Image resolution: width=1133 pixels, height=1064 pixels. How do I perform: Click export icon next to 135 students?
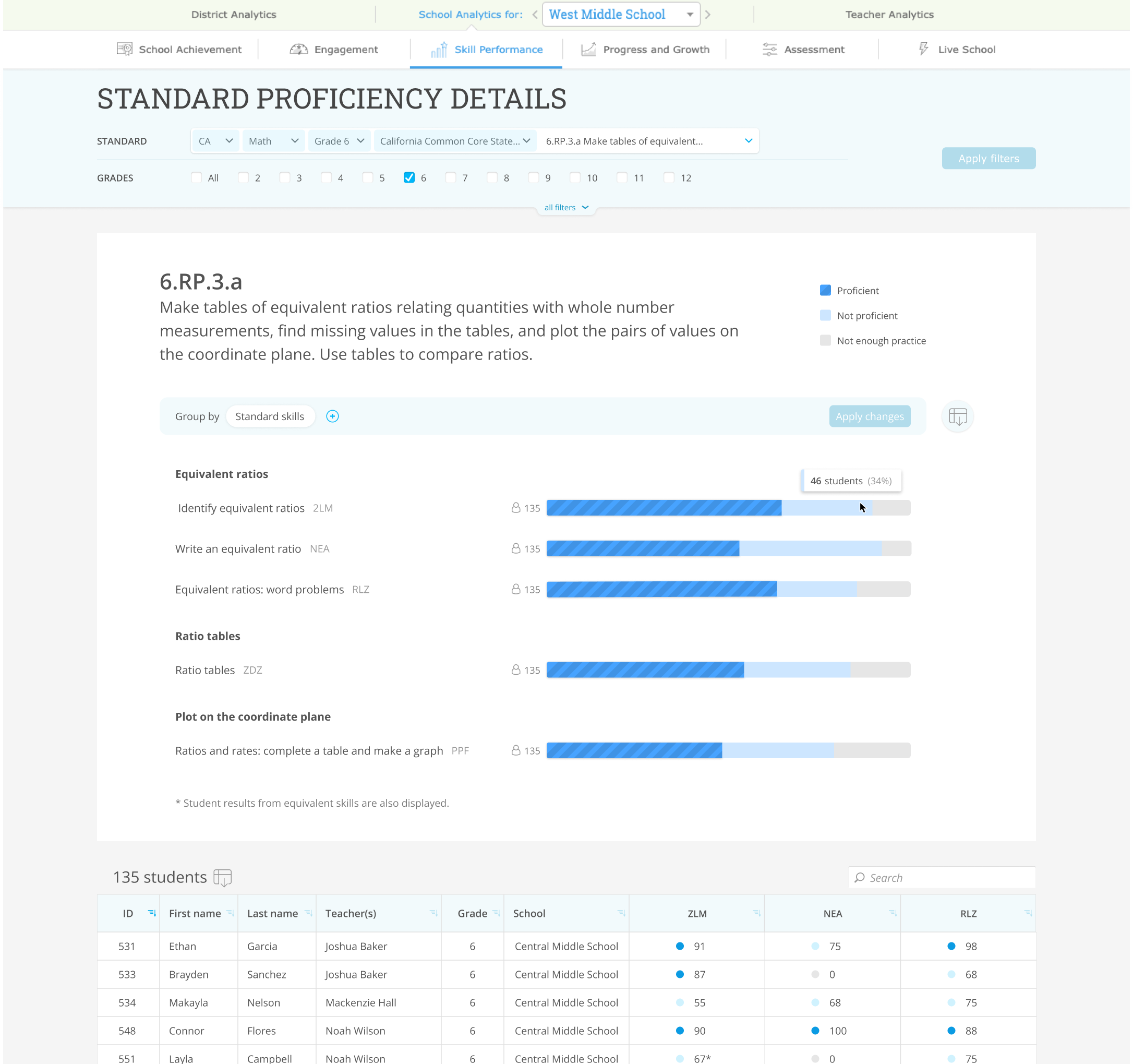tap(222, 878)
